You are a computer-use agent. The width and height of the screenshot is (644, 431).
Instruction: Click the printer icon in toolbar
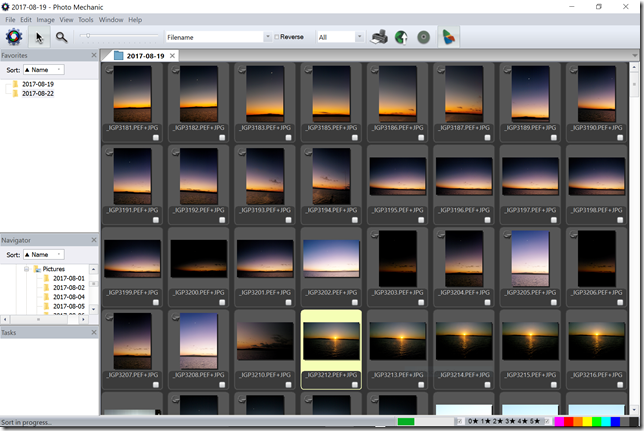pyautogui.click(x=379, y=37)
